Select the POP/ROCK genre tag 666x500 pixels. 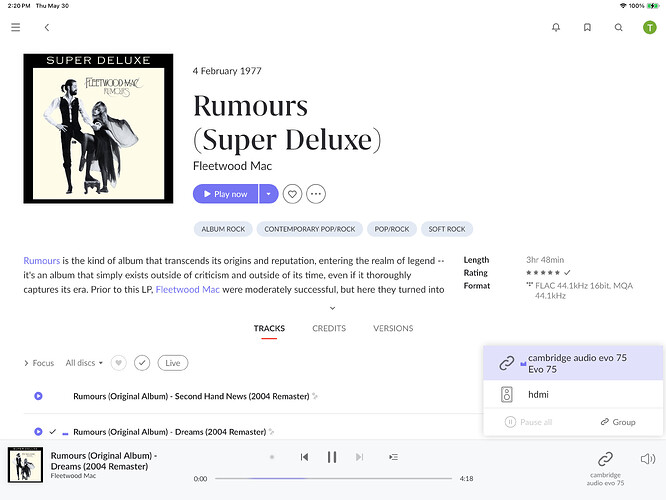point(392,229)
